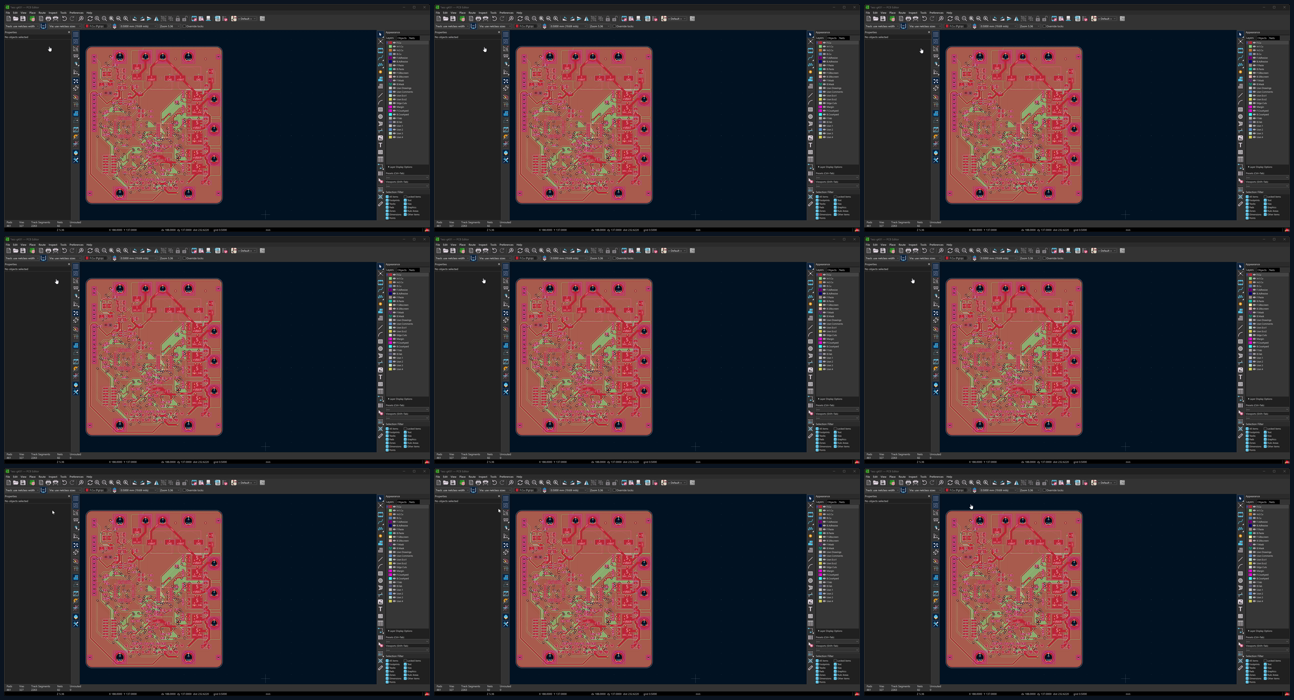This screenshot has width=1294, height=700.
Task: Select Add Footprint tool in bottom-center window
Action: [811, 514]
